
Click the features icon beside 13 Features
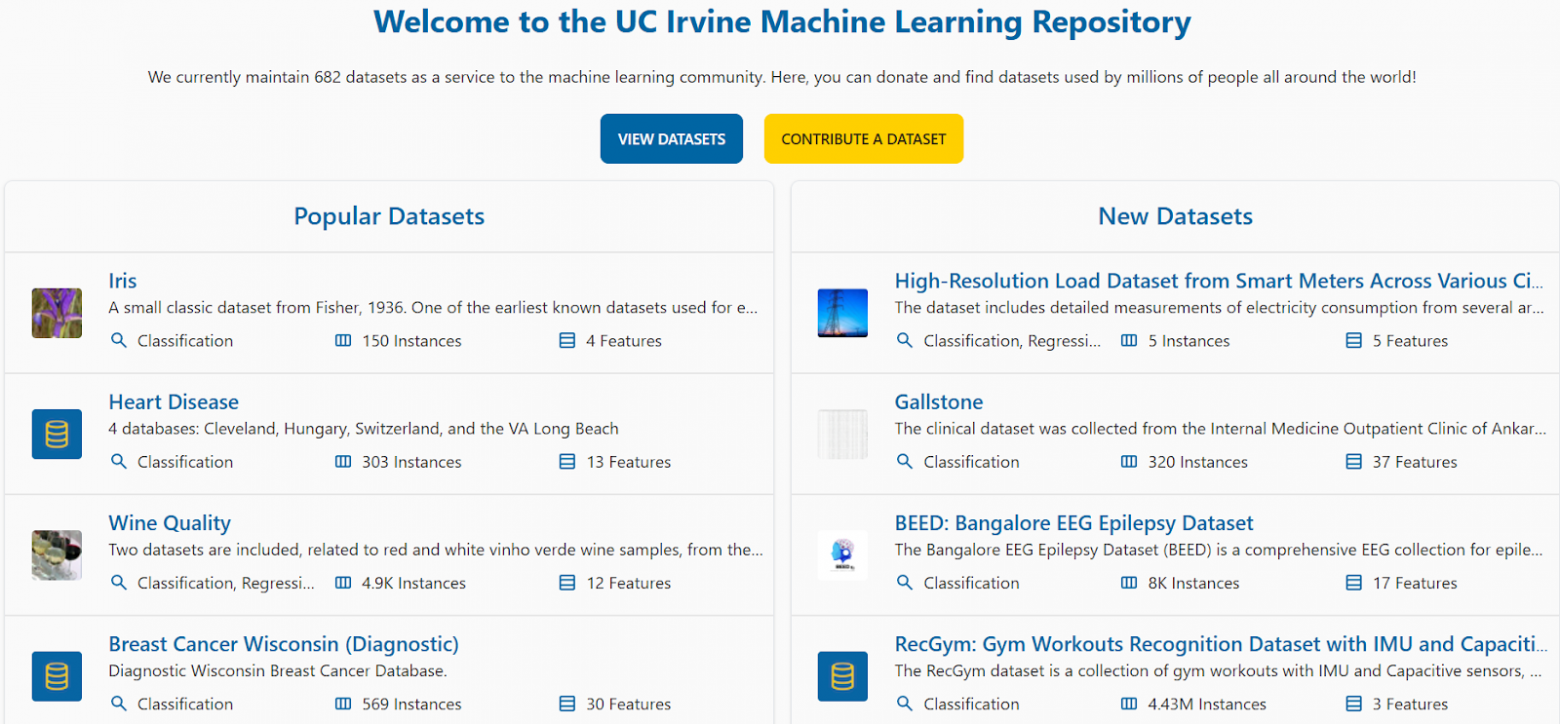click(x=567, y=462)
